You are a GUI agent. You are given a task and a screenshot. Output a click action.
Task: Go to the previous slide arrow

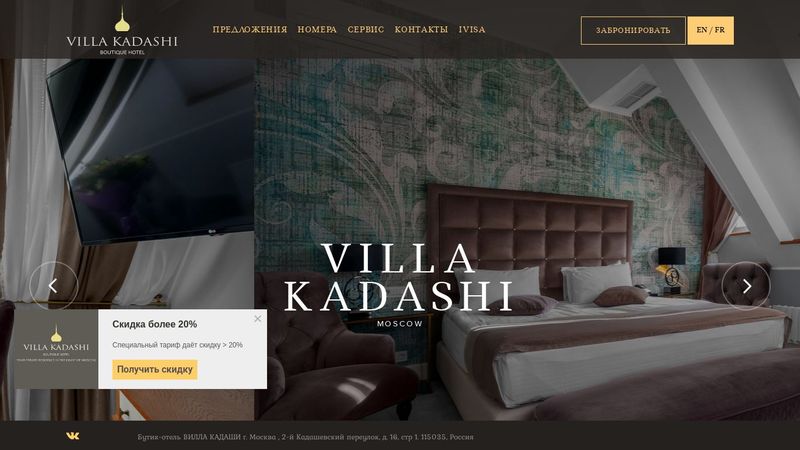coord(54,286)
